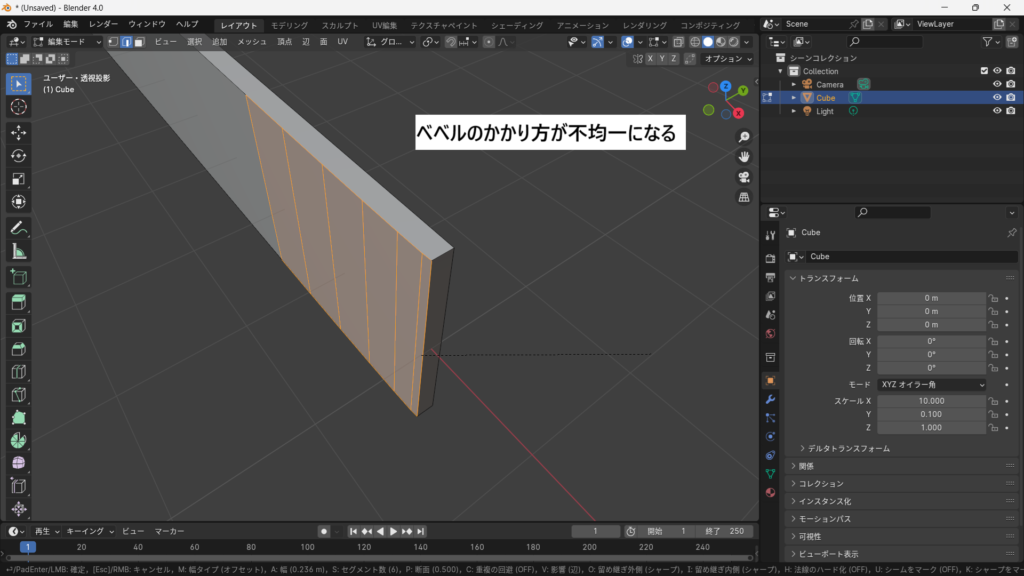Select the Move tool in left toolbar

[19, 132]
